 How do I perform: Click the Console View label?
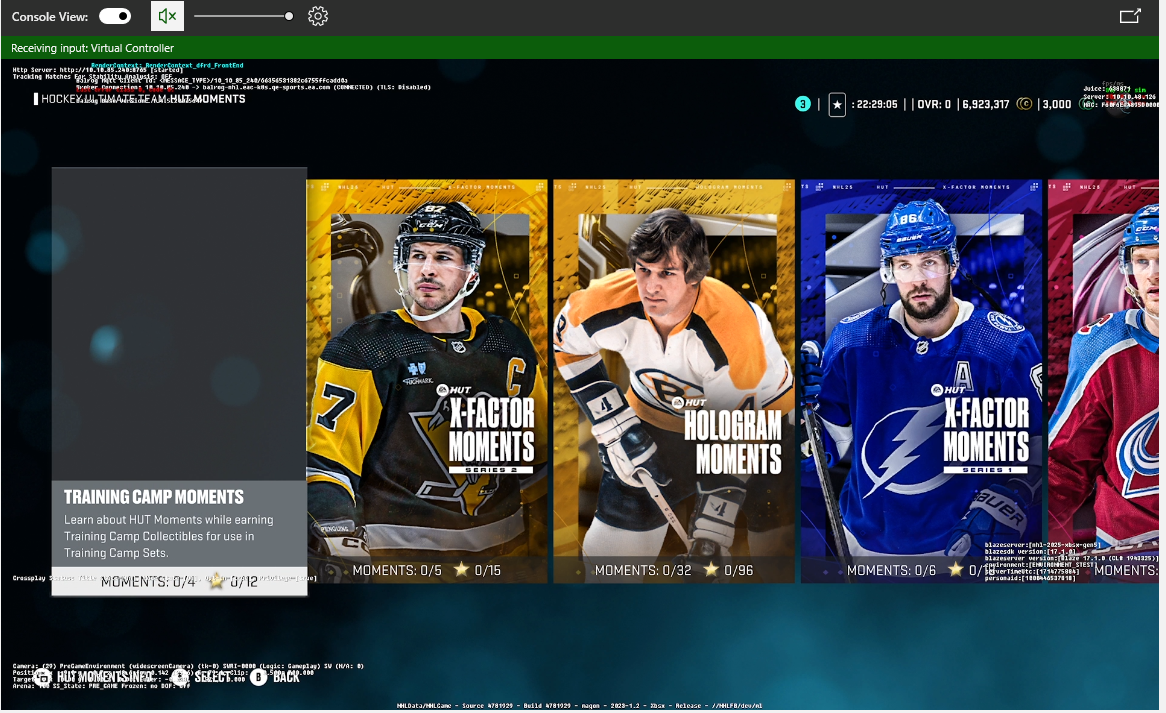point(50,16)
